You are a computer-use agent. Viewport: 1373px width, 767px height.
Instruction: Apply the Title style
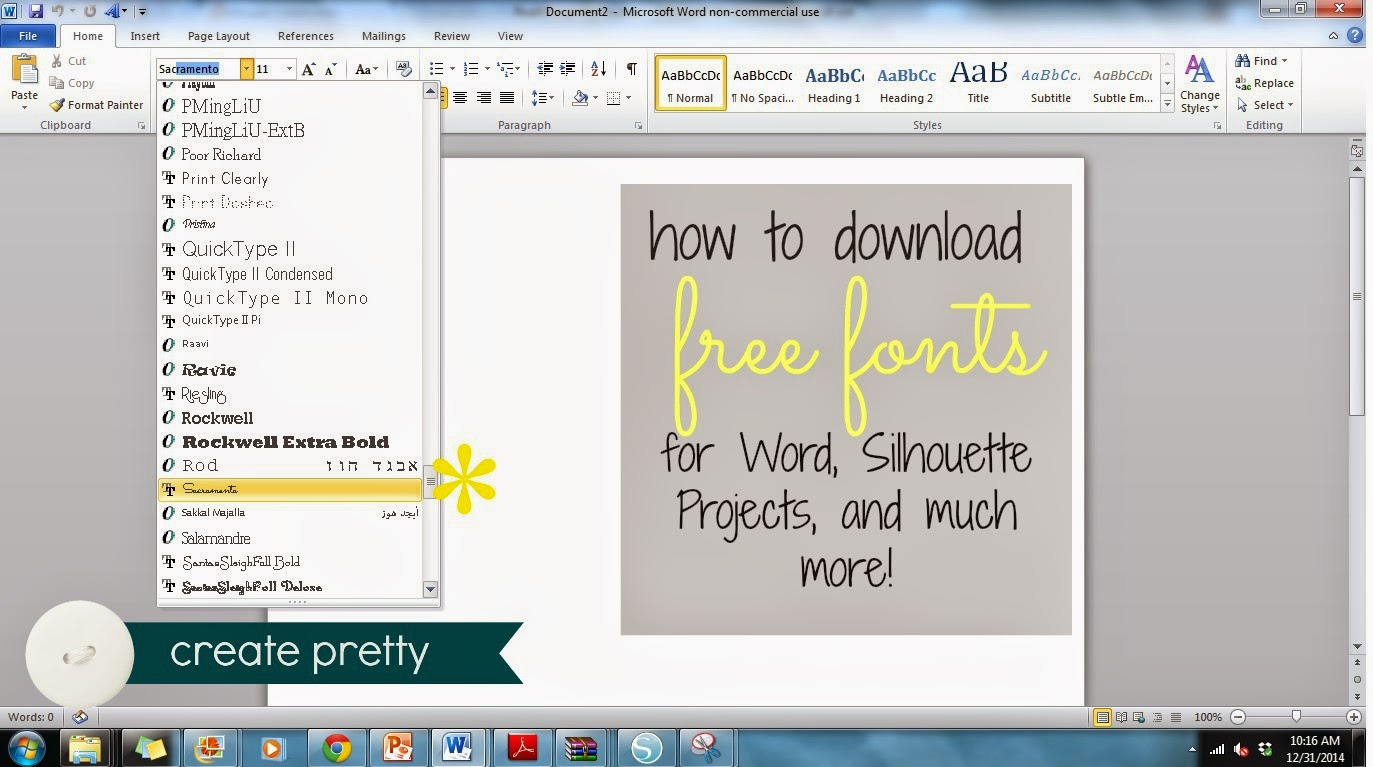pyautogui.click(x=979, y=84)
